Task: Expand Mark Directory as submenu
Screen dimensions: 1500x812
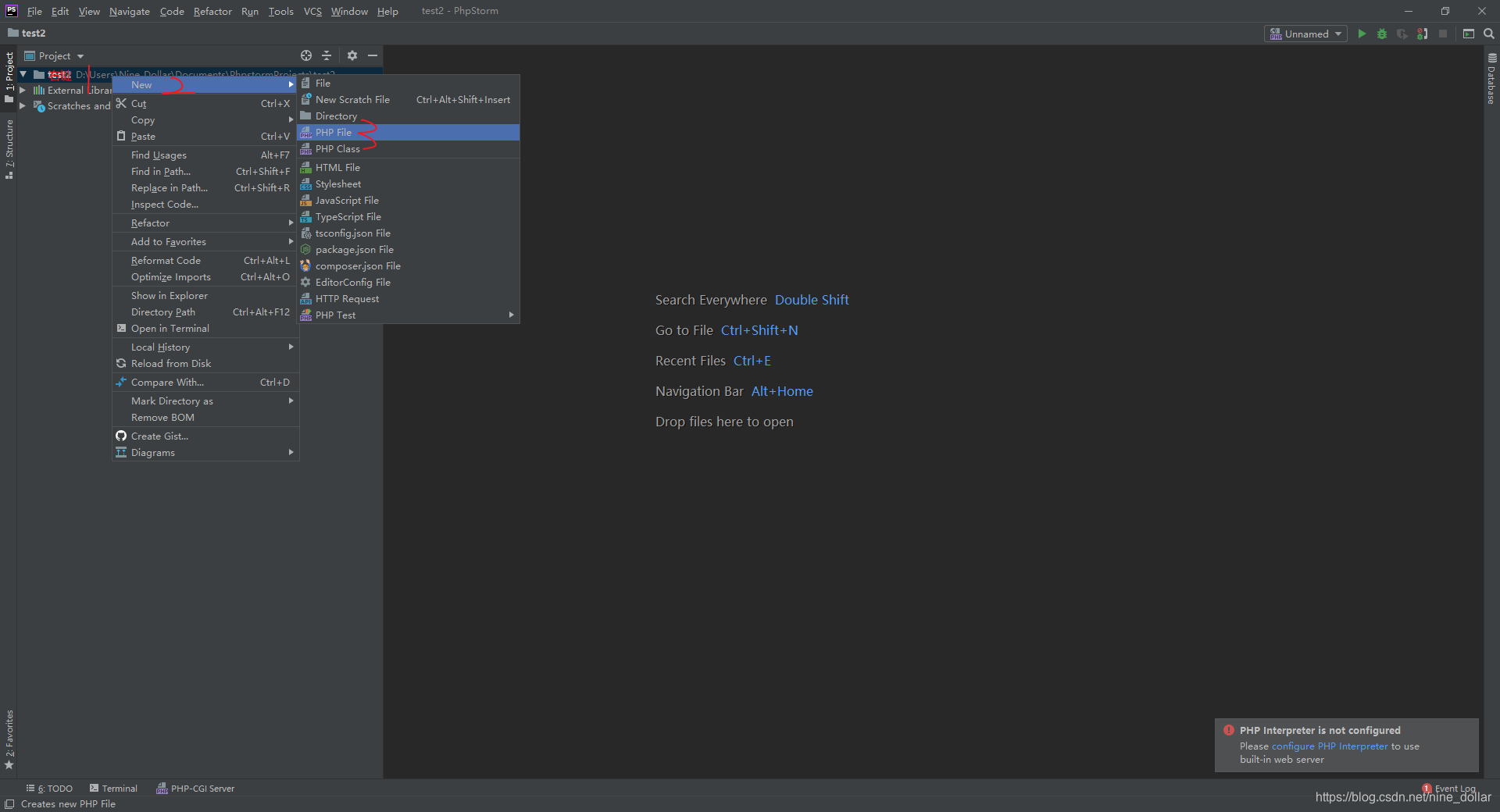Action: pos(205,401)
